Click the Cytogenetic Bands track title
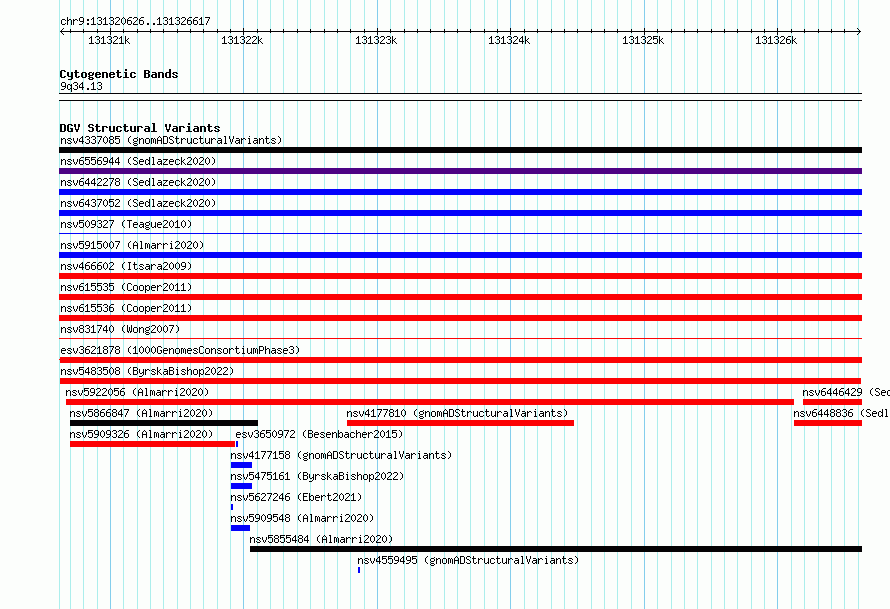This screenshot has height=609, width=890. tap(119, 74)
